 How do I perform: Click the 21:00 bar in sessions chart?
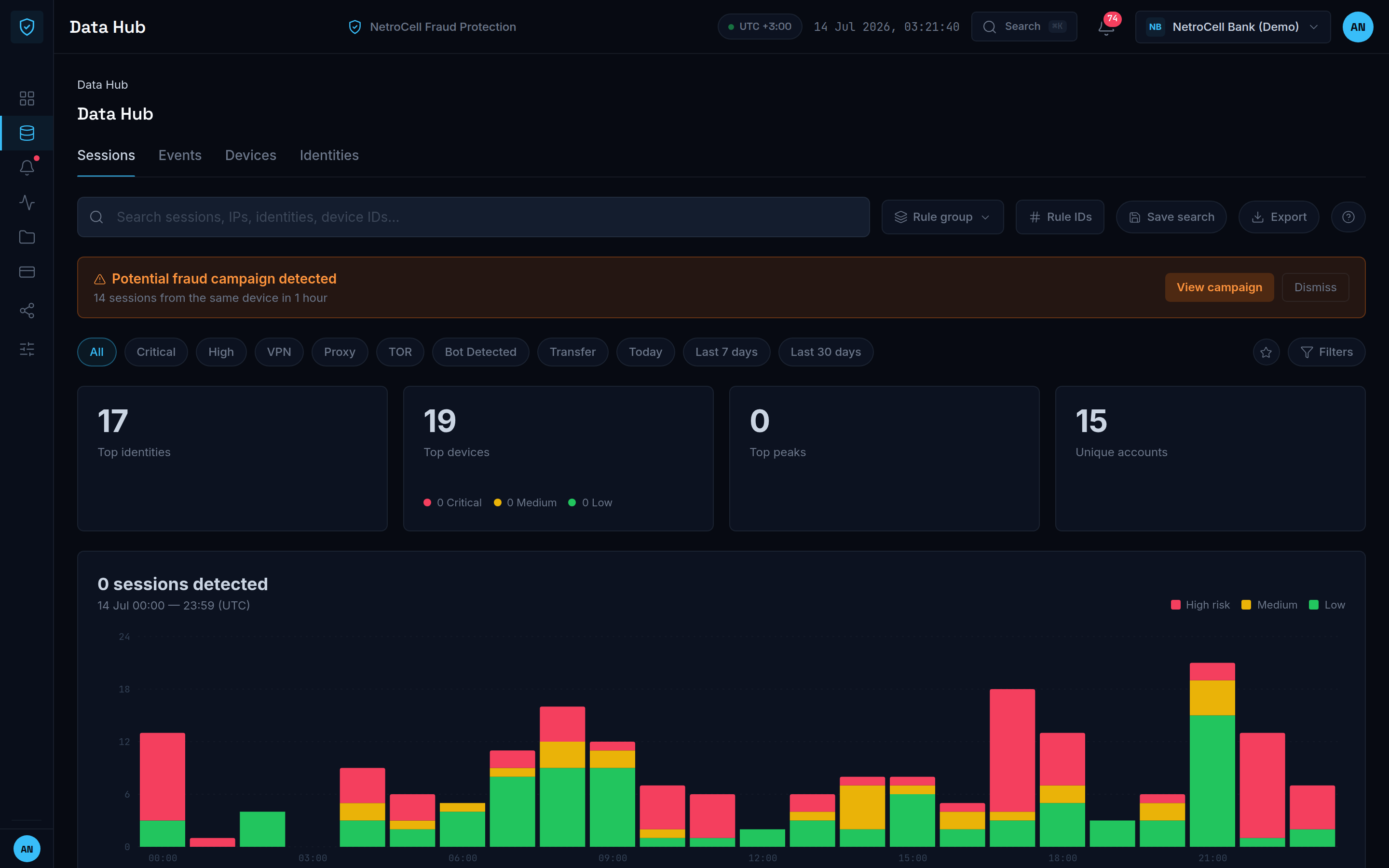click(1212, 754)
